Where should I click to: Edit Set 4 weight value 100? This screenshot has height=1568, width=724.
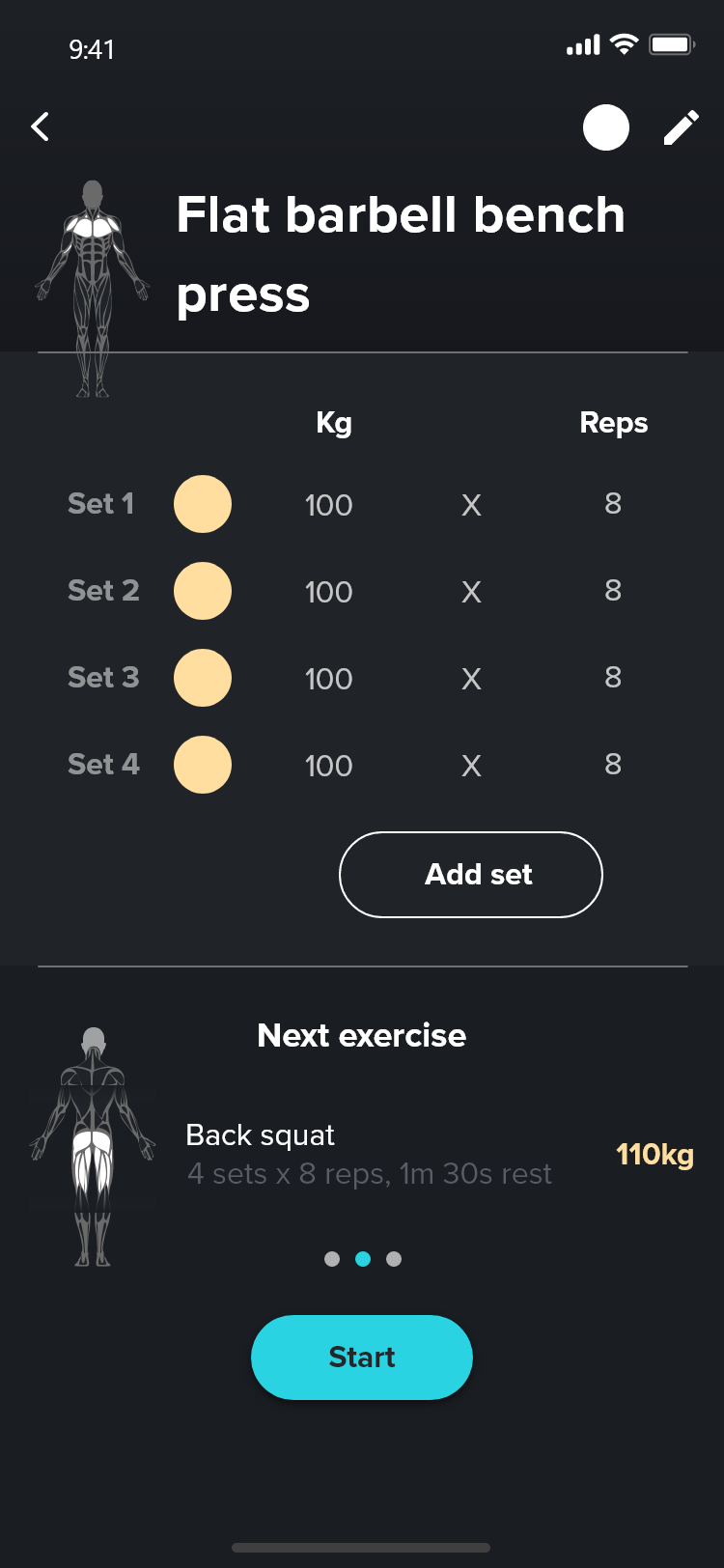click(328, 766)
